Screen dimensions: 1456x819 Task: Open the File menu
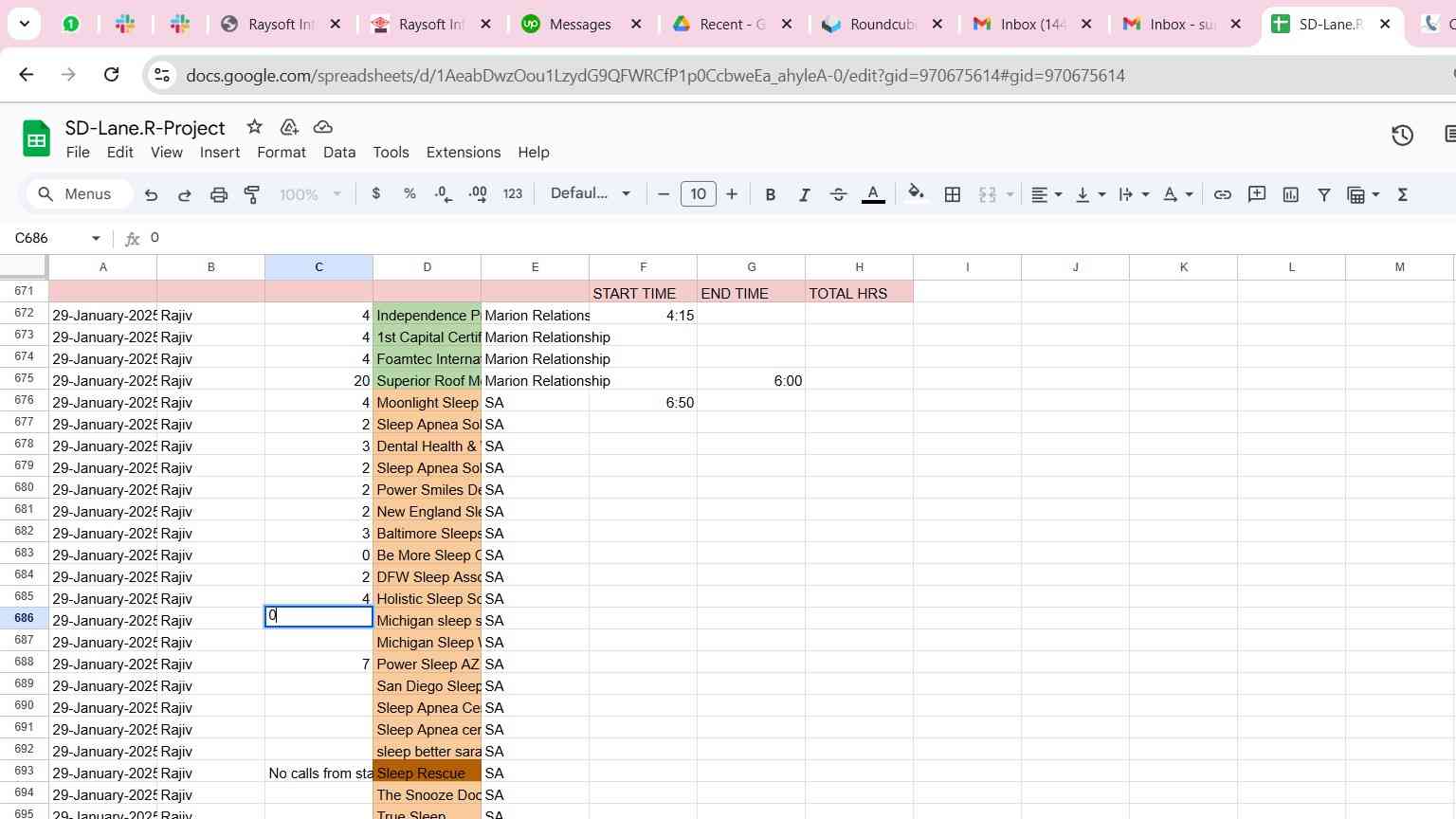click(x=78, y=152)
